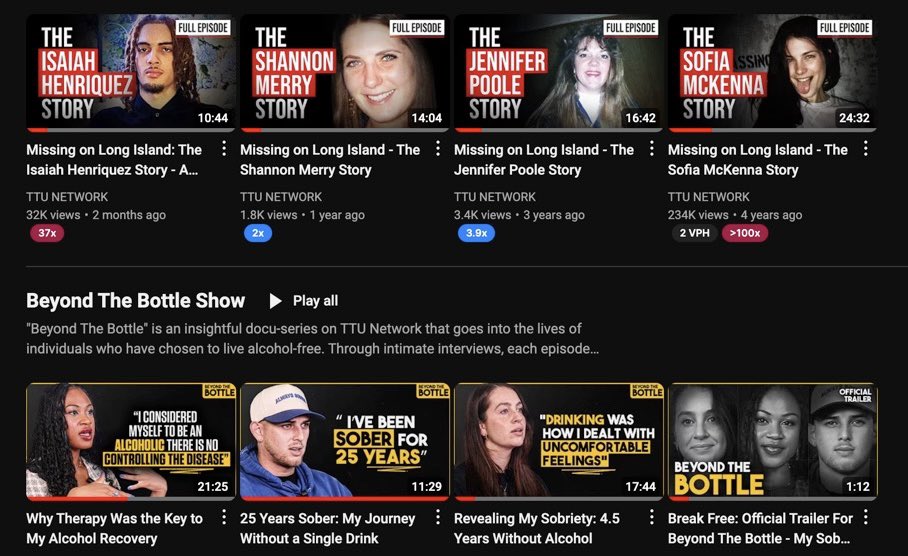Click title 'Revealing My Sobriety: 4.5 Years Without Alcohol'
908x556 pixels.
(537, 528)
